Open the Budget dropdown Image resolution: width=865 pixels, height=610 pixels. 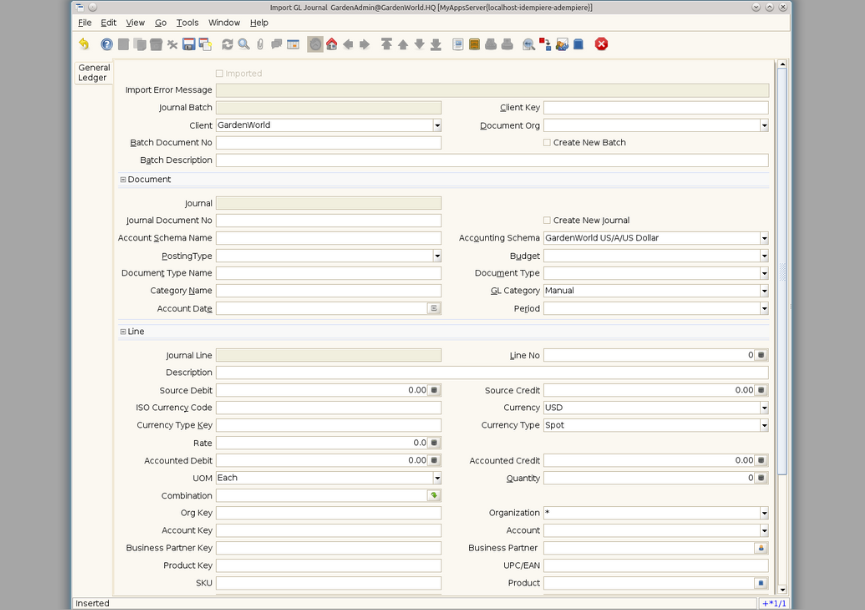pos(764,256)
